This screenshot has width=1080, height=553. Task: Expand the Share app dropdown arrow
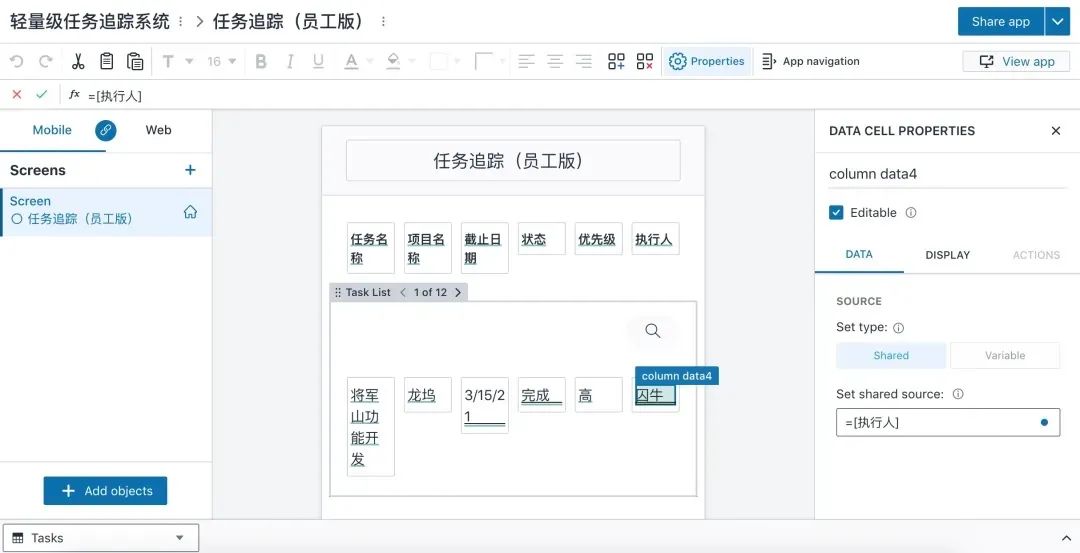(x=1057, y=21)
